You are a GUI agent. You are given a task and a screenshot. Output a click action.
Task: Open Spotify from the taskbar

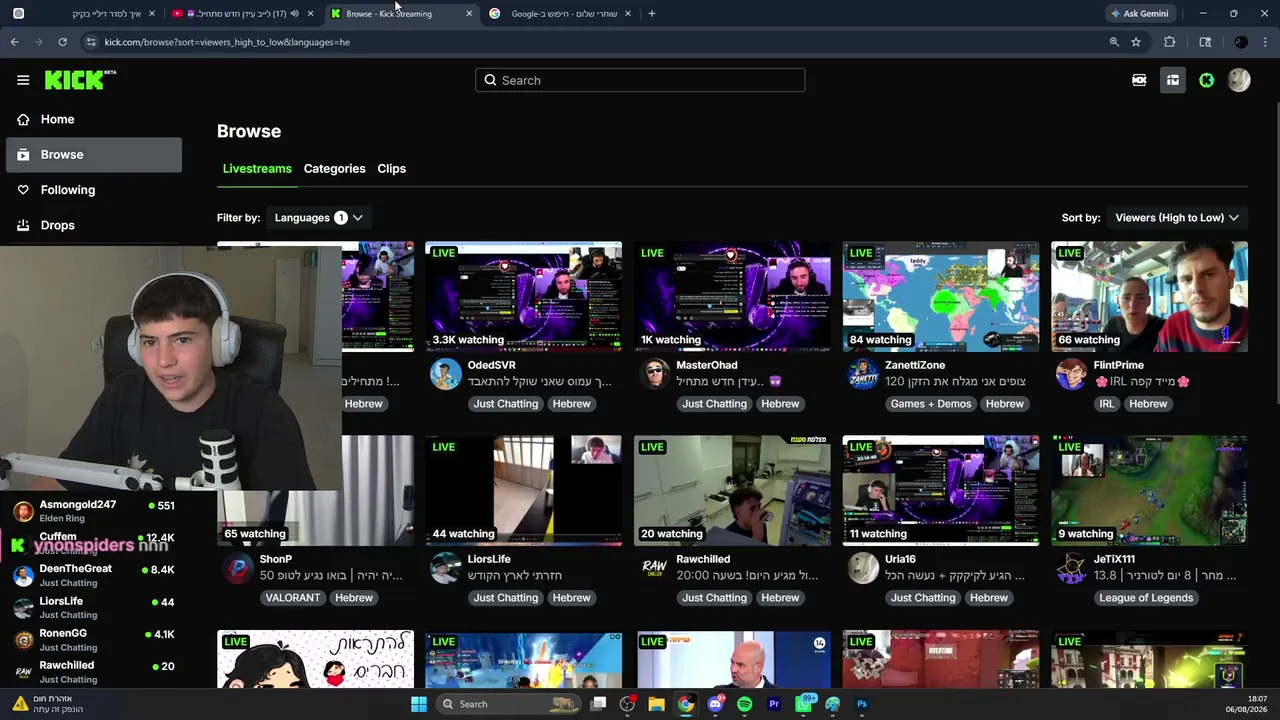(x=744, y=704)
